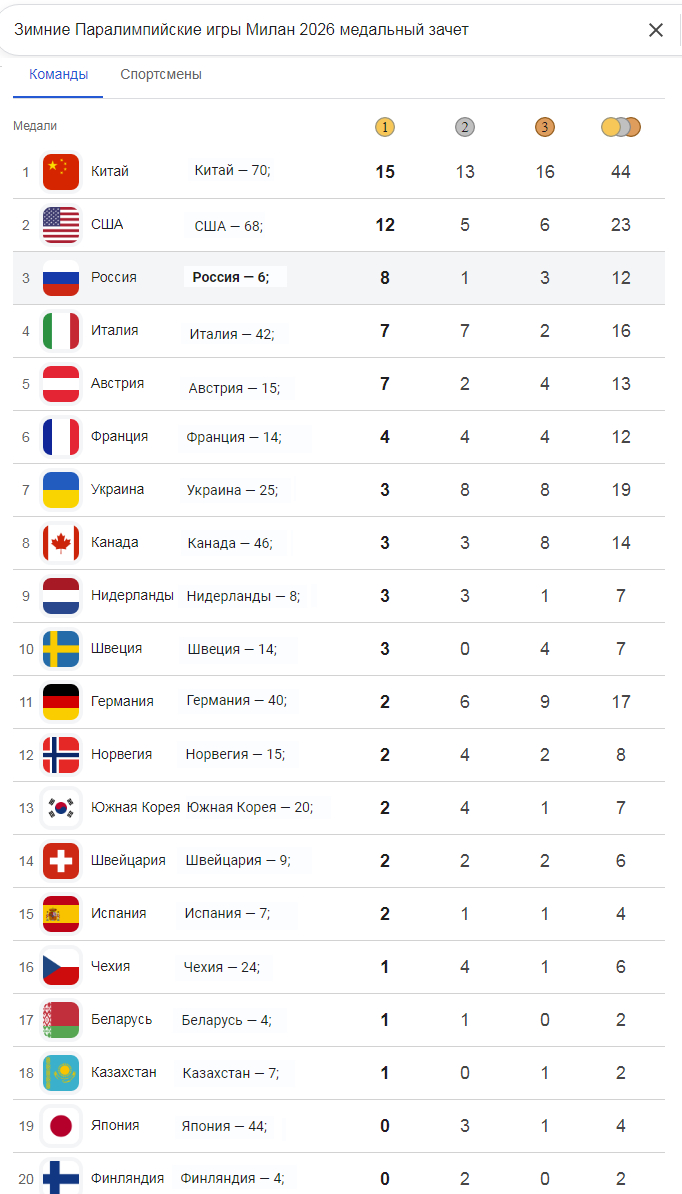Clear the search query with the X button

656,30
